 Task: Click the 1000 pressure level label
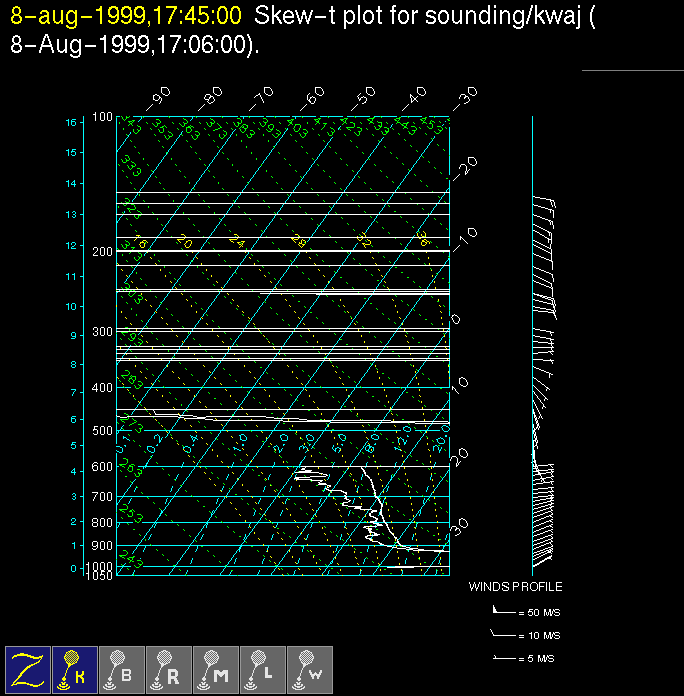pyautogui.click(x=101, y=566)
